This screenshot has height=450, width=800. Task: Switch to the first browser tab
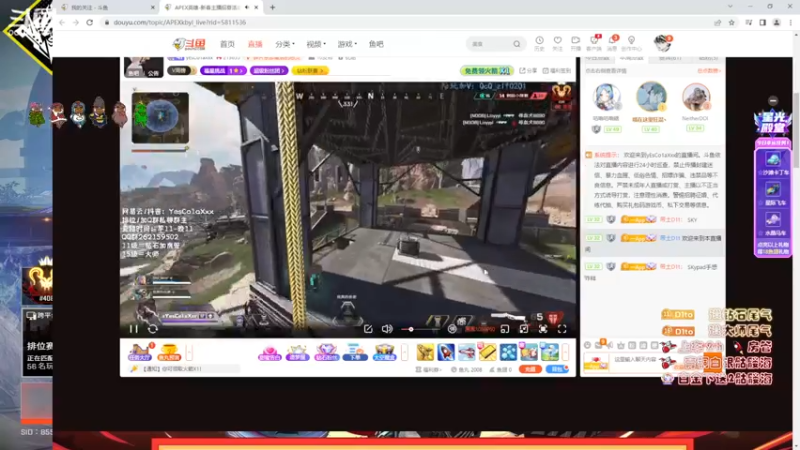106,8
